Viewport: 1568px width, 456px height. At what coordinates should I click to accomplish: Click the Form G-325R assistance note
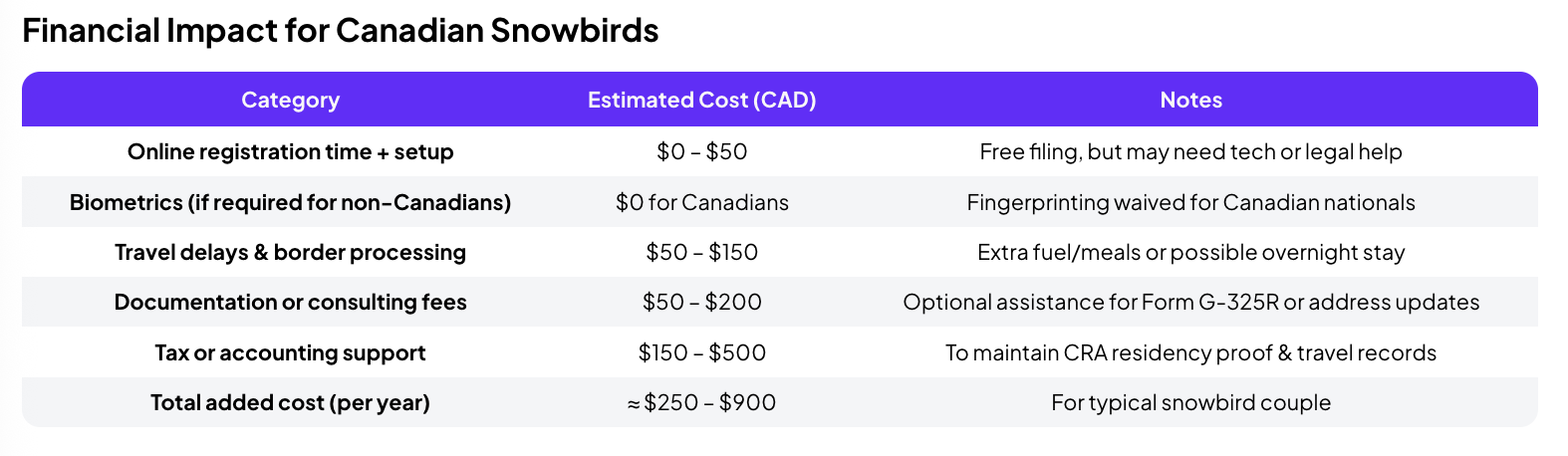1190,302
